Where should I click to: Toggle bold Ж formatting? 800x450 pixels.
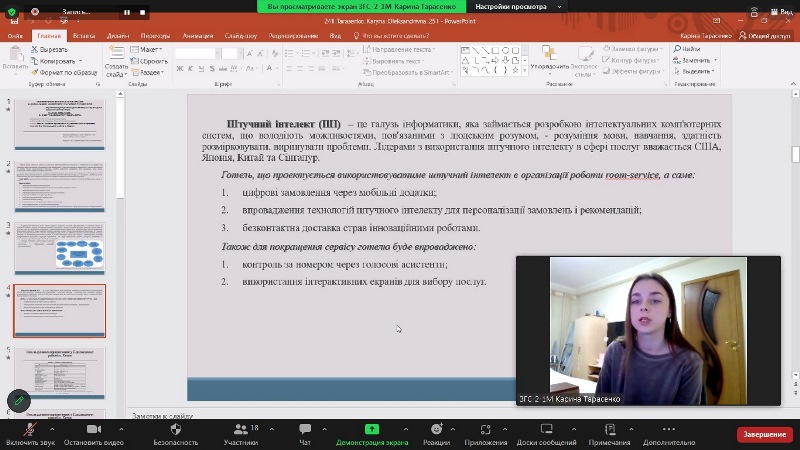pos(180,68)
